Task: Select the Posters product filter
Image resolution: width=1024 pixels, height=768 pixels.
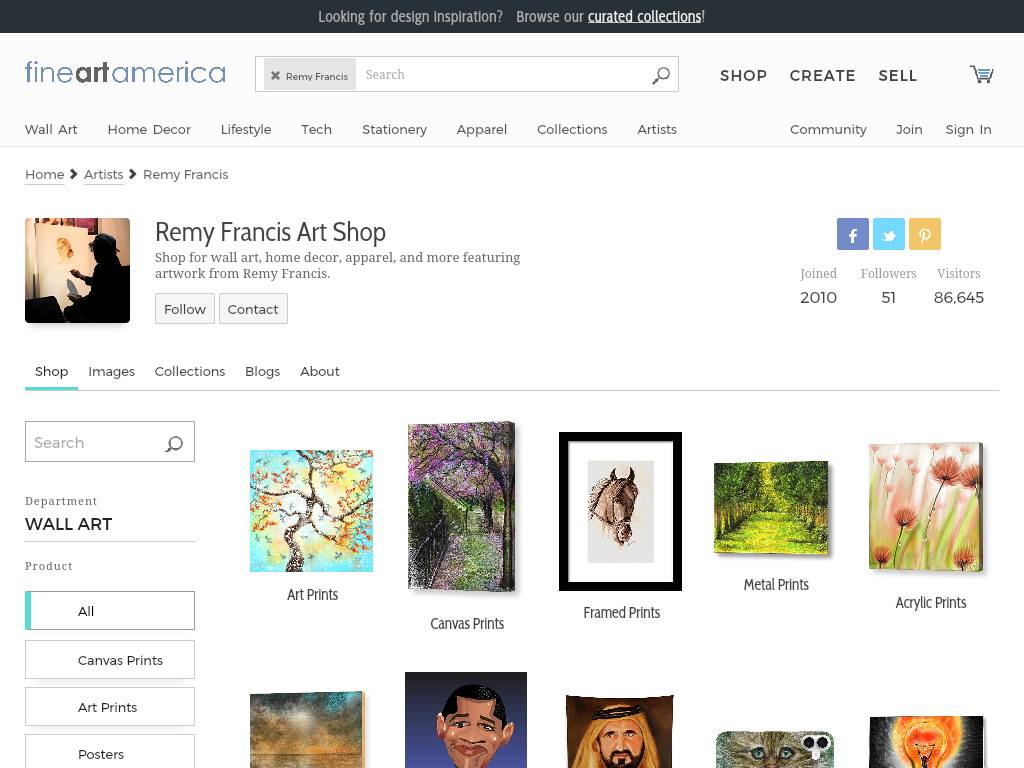Action: pos(110,753)
